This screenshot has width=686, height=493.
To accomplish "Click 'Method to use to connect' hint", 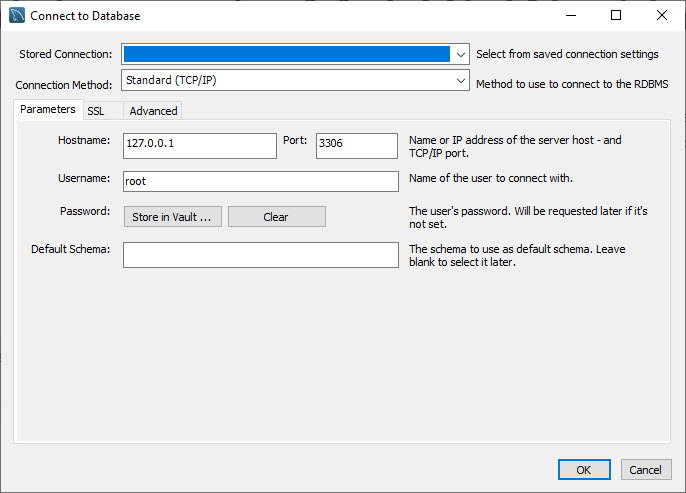I will [572, 84].
